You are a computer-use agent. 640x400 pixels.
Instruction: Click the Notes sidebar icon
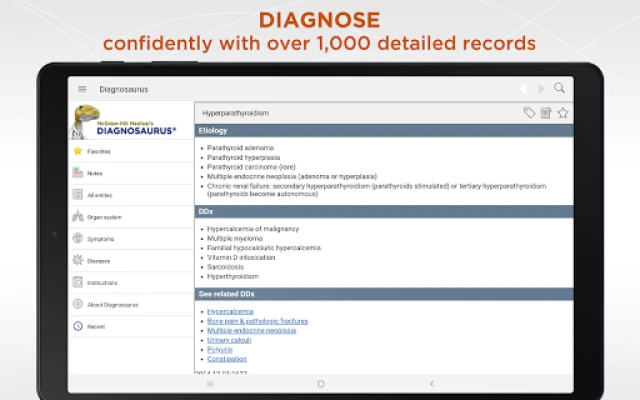click(x=78, y=173)
